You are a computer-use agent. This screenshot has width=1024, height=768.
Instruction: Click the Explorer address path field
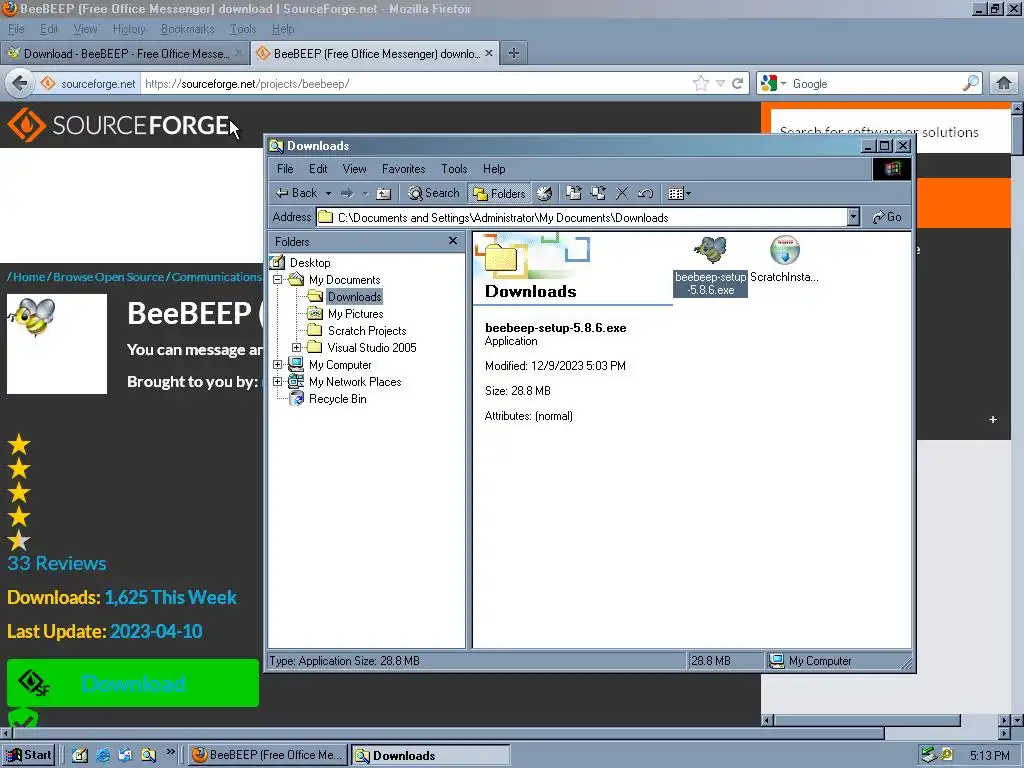click(582, 217)
